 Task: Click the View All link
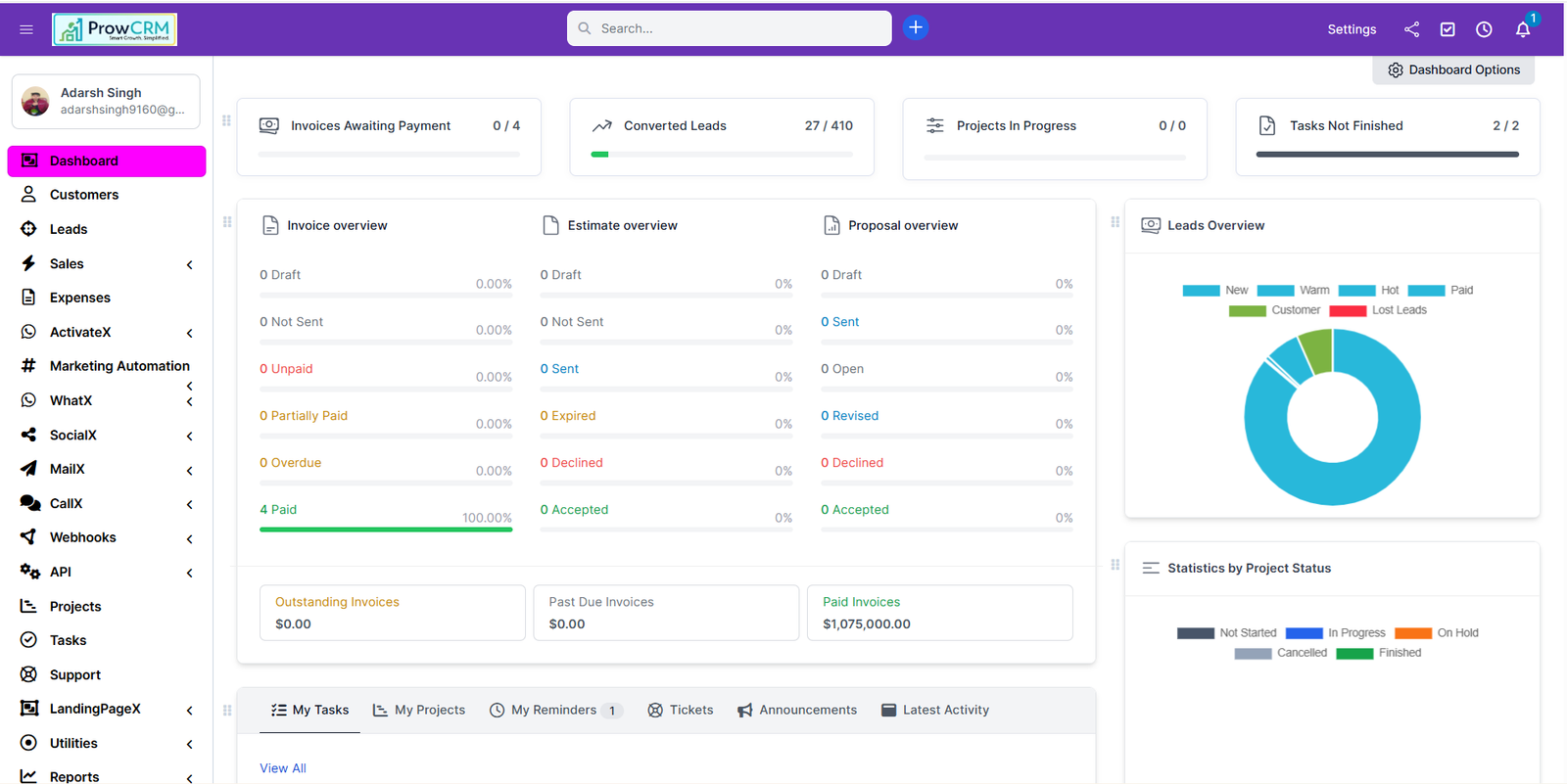[x=283, y=768]
